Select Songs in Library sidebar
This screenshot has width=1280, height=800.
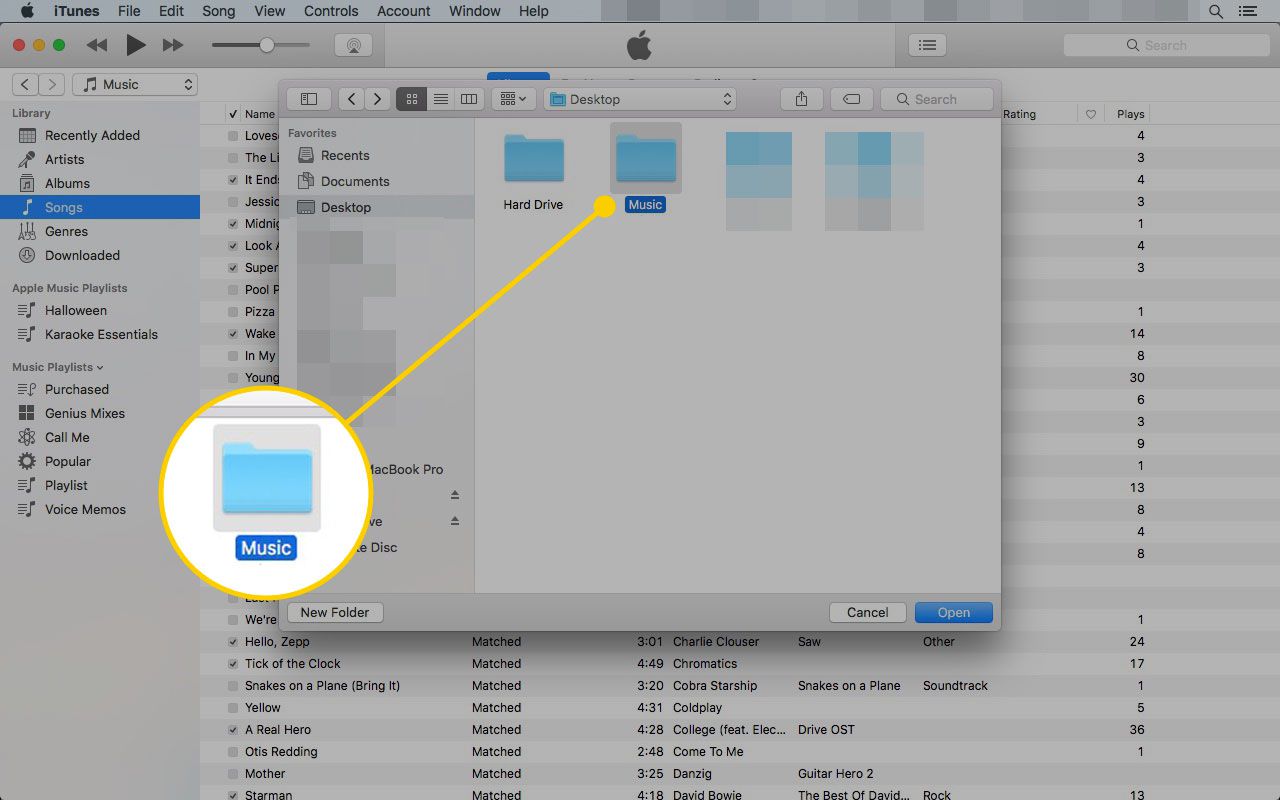point(100,207)
